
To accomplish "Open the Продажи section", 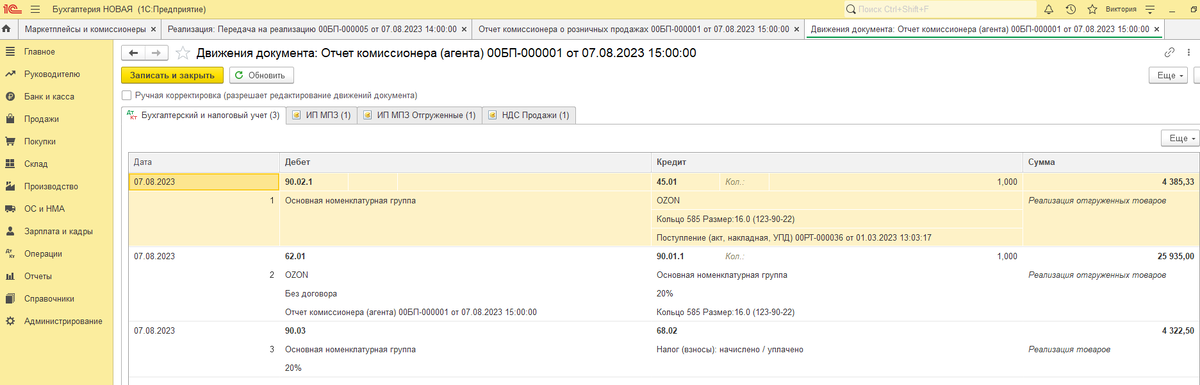I will pos(41,119).
